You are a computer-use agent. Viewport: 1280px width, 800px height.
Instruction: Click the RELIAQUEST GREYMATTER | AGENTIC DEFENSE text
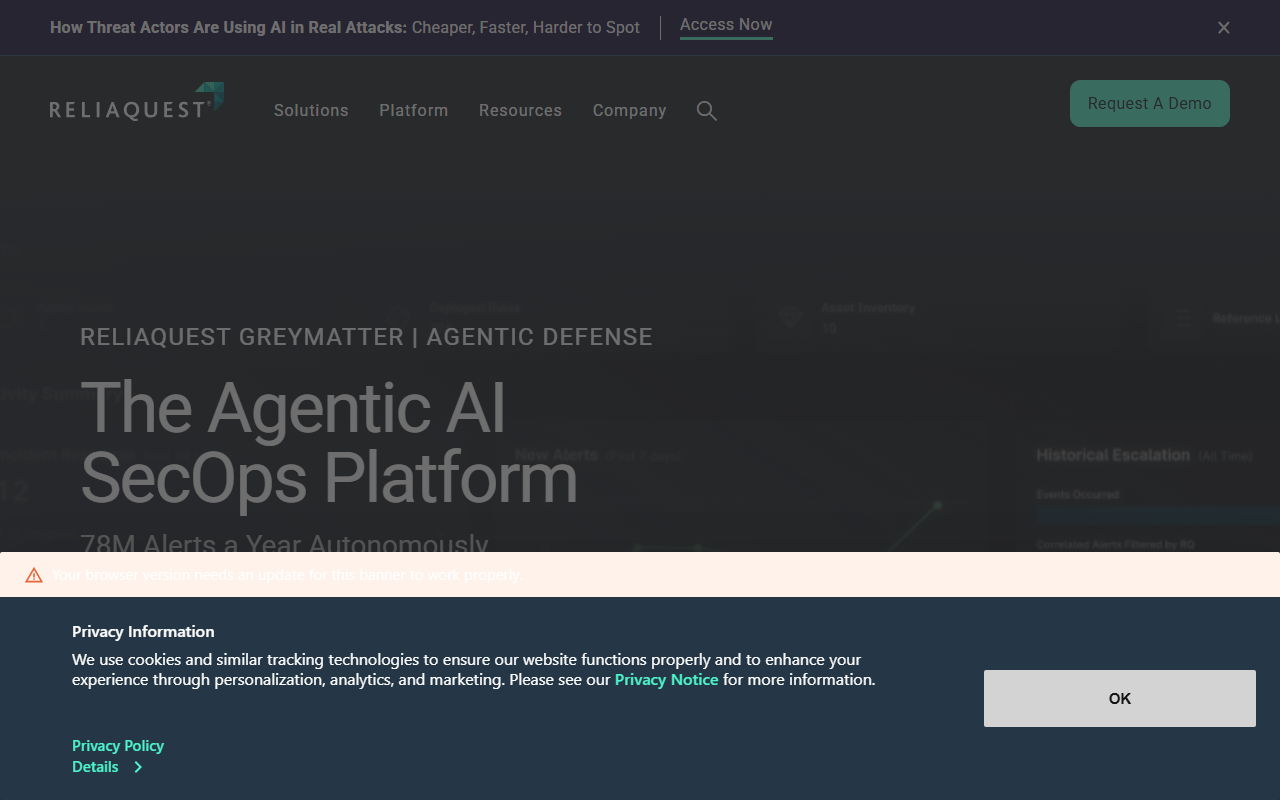click(366, 337)
